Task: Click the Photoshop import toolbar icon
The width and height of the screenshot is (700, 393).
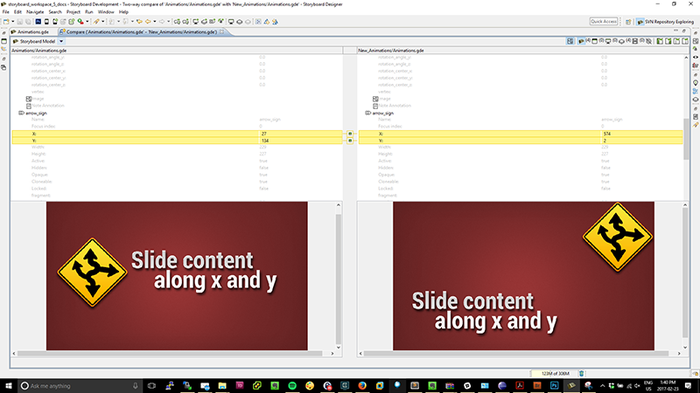Action: pos(38,21)
